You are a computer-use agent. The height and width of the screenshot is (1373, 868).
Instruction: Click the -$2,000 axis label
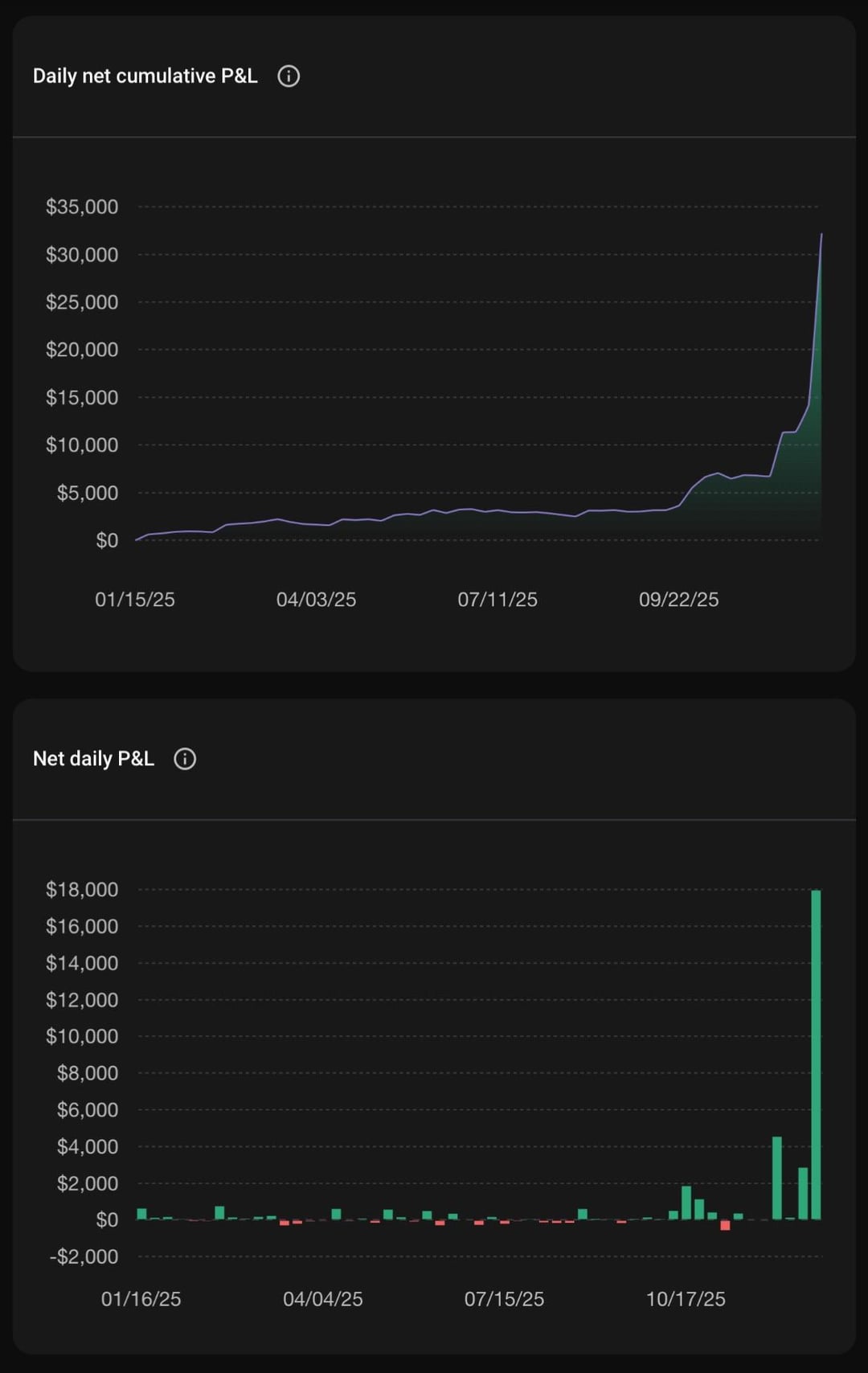[x=84, y=1256]
